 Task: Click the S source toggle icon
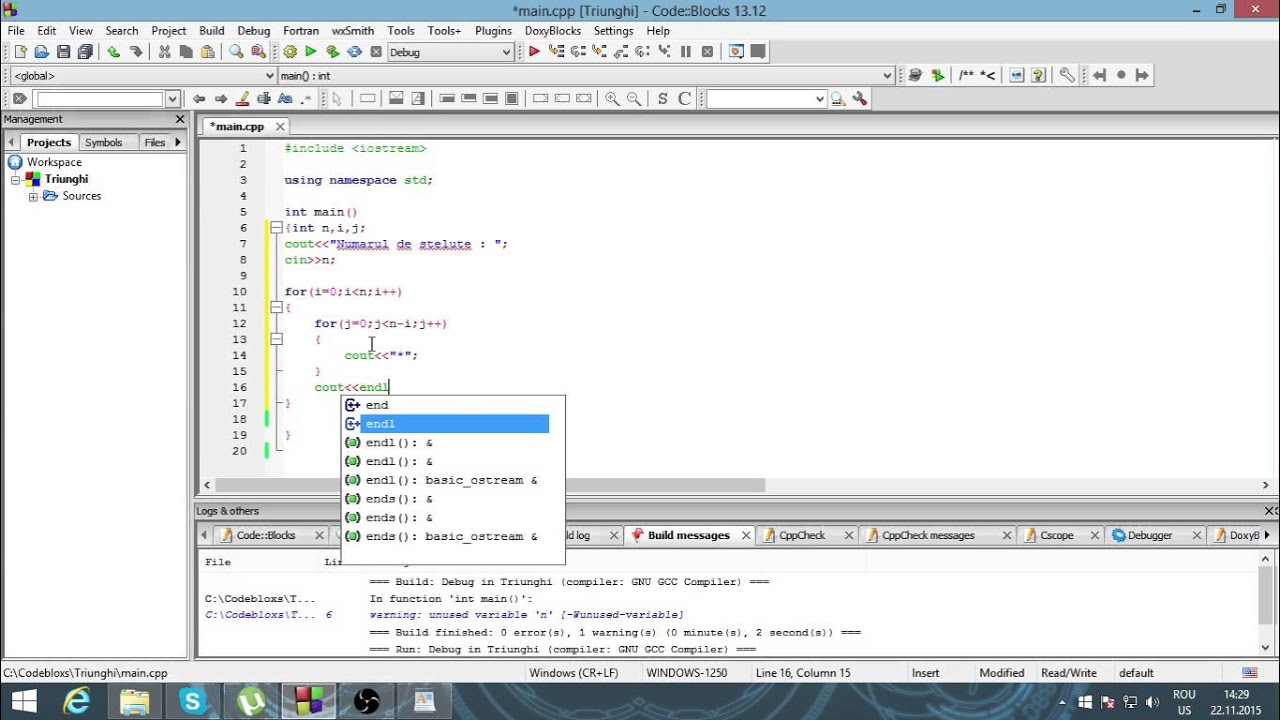[662, 99]
